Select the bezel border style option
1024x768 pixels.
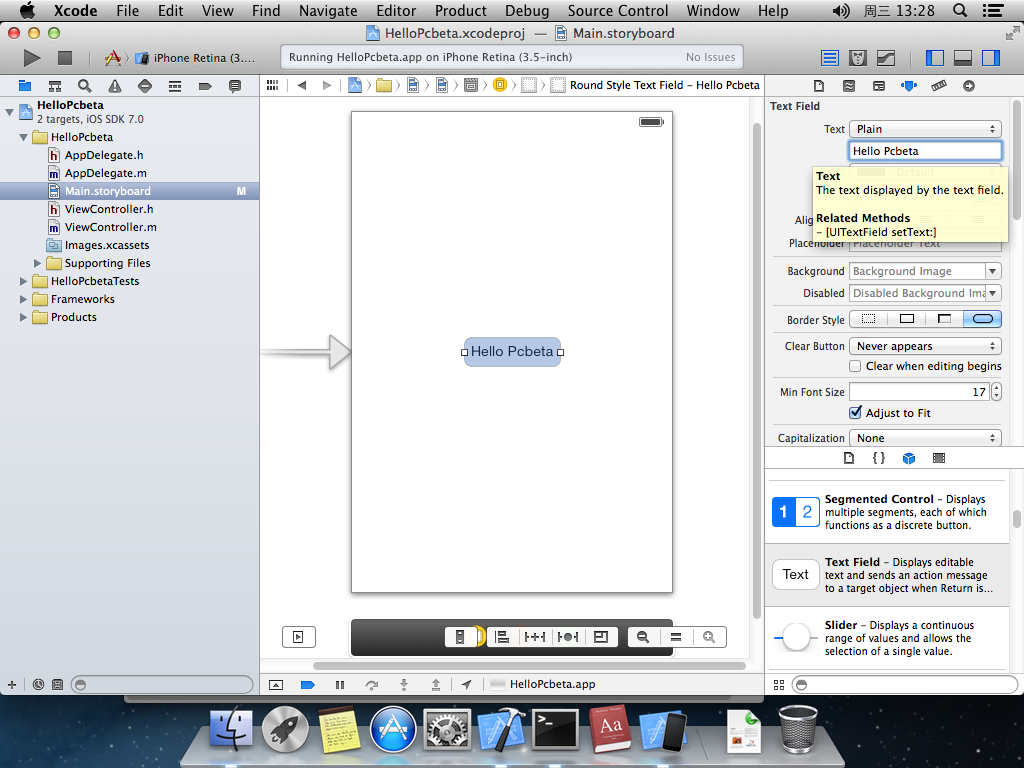(x=944, y=319)
